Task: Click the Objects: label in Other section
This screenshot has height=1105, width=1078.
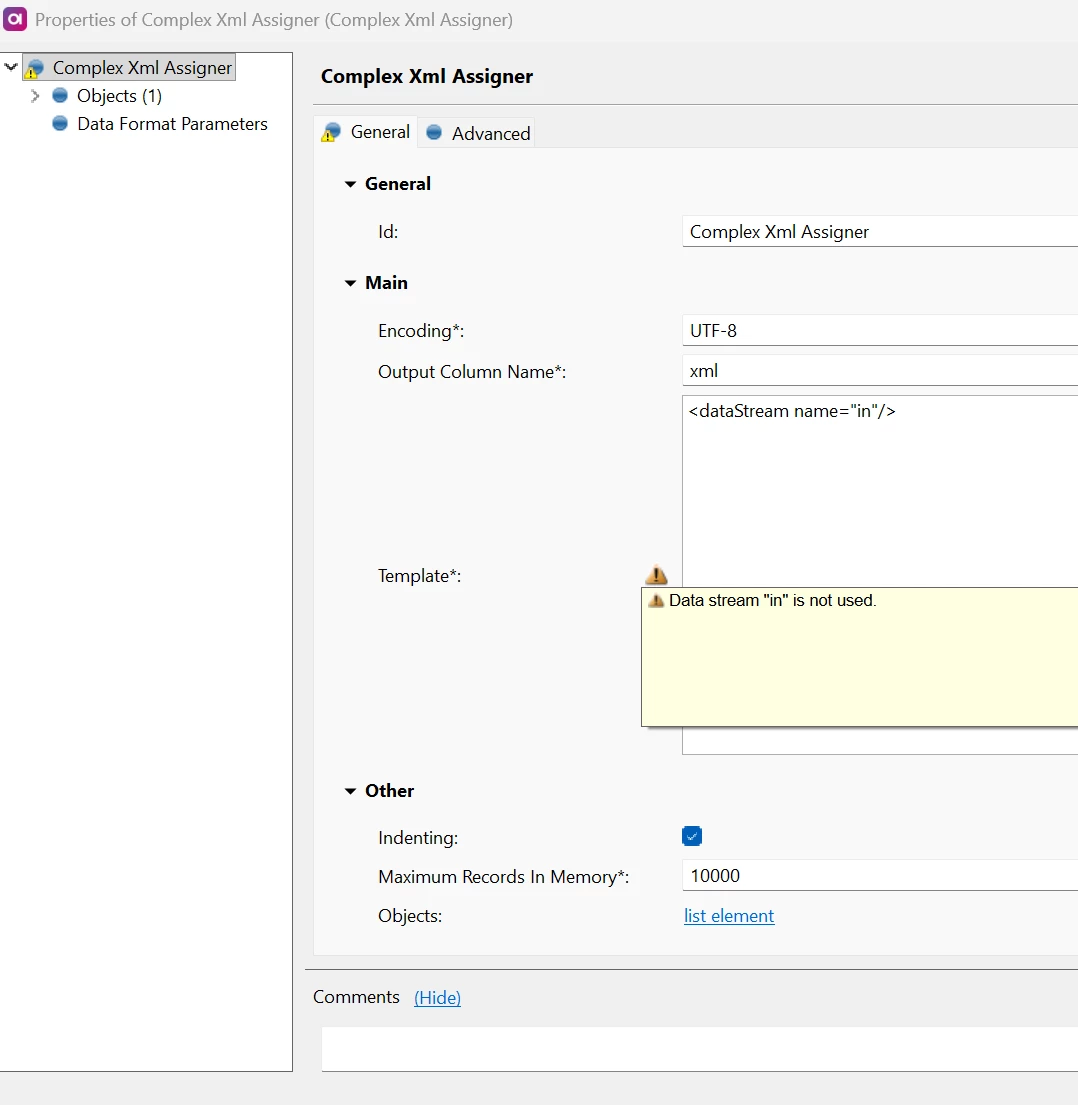Action: pyautogui.click(x=410, y=915)
